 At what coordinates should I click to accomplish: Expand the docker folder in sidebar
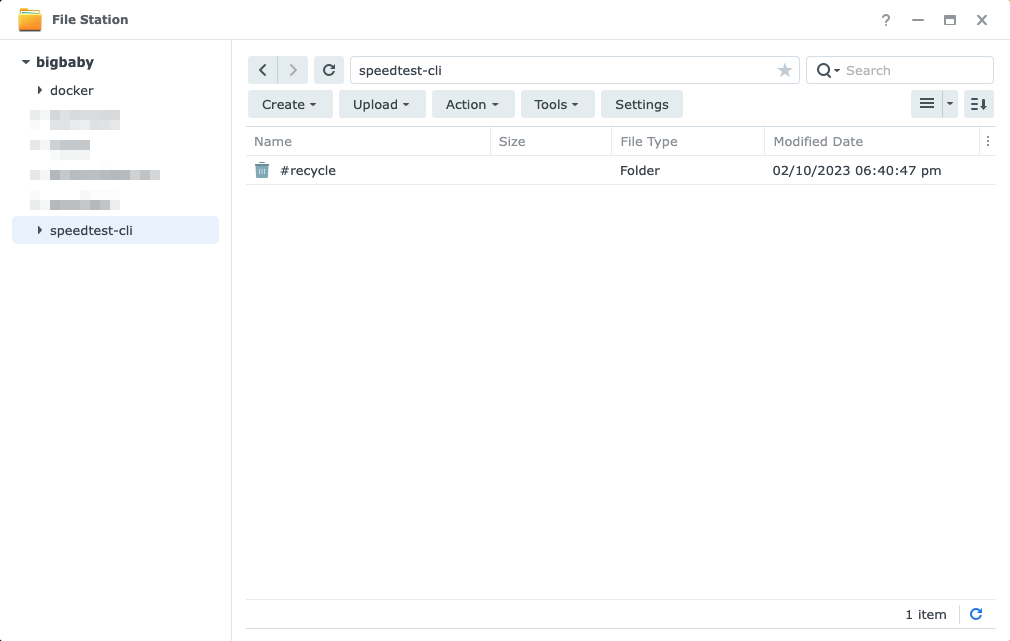tap(40, 90)
